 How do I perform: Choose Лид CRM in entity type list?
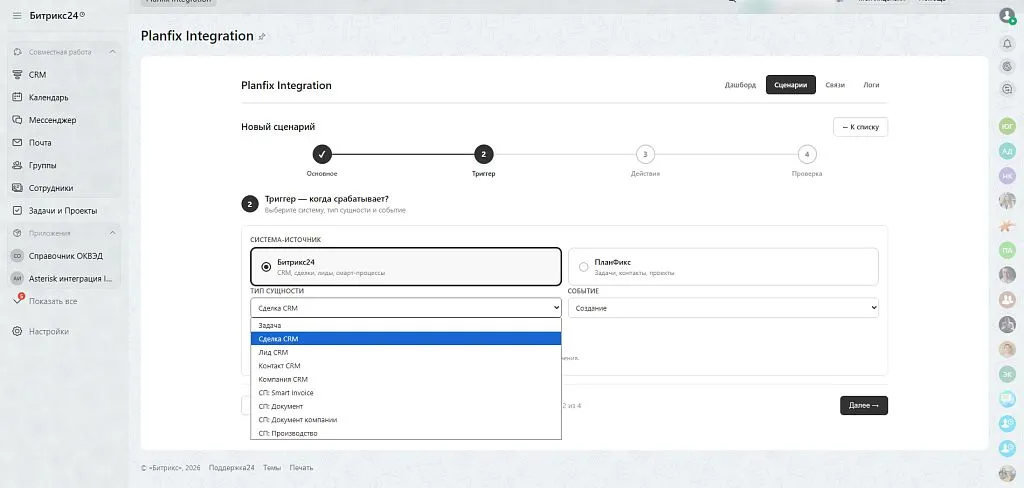click(x=406, y=352)
